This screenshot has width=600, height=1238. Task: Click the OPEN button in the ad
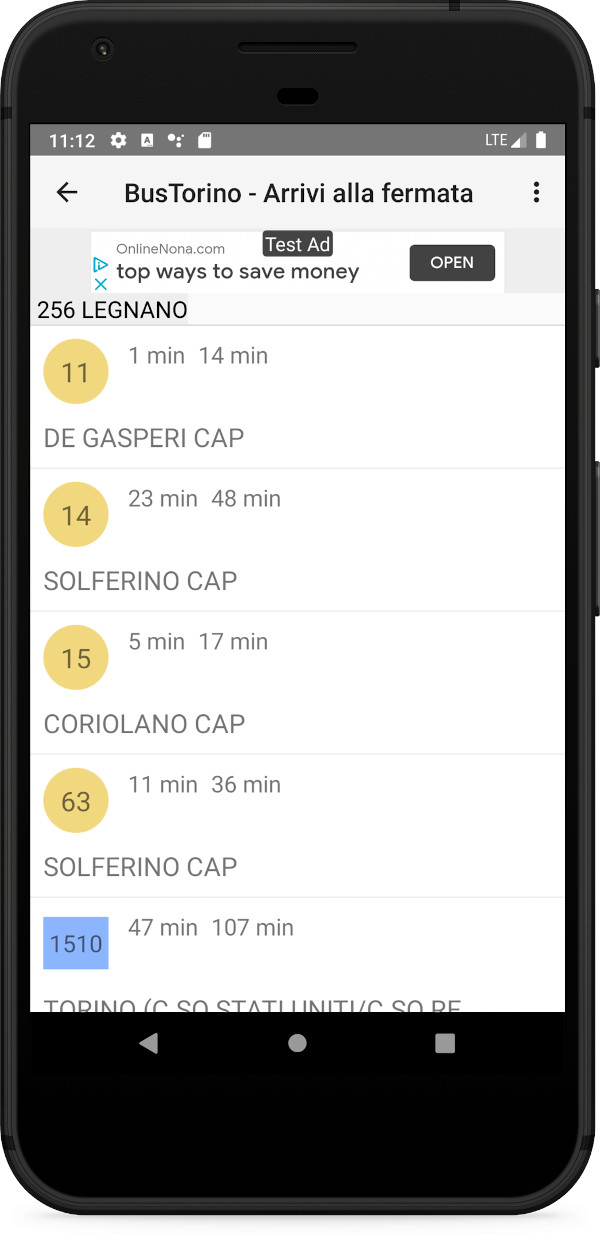[x=452, y=262]
